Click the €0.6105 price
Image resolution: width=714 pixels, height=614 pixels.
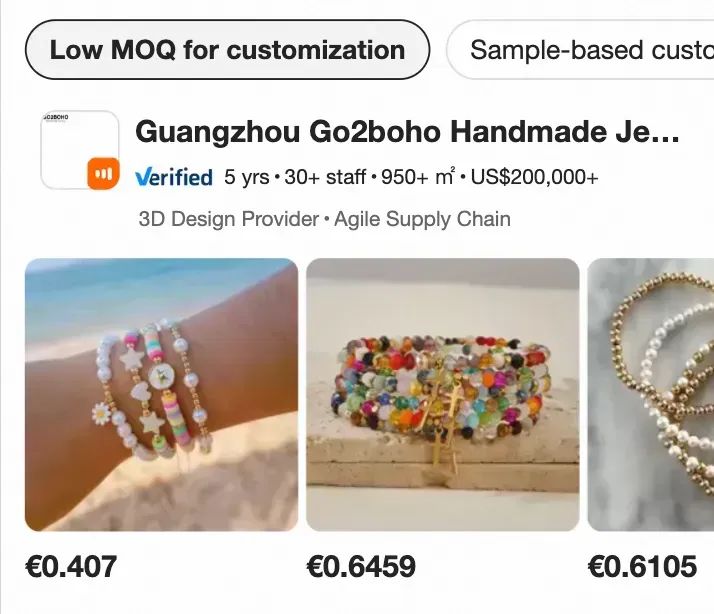pos(642,567)
